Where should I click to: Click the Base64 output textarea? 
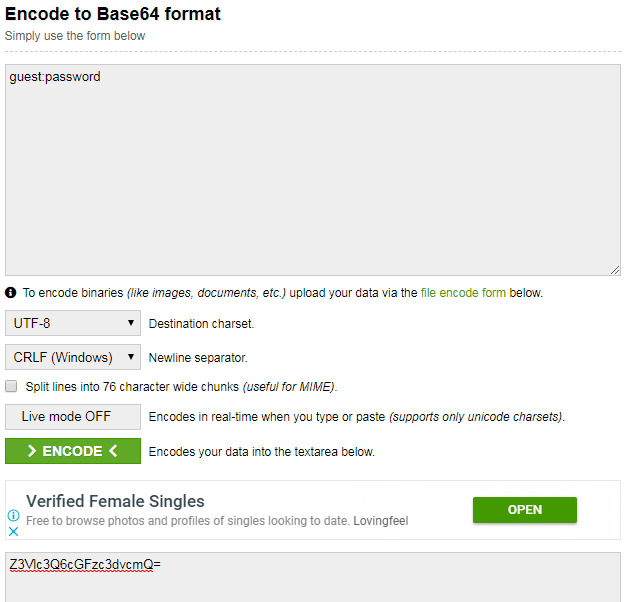pyautogui.click(x=312, y=578)
